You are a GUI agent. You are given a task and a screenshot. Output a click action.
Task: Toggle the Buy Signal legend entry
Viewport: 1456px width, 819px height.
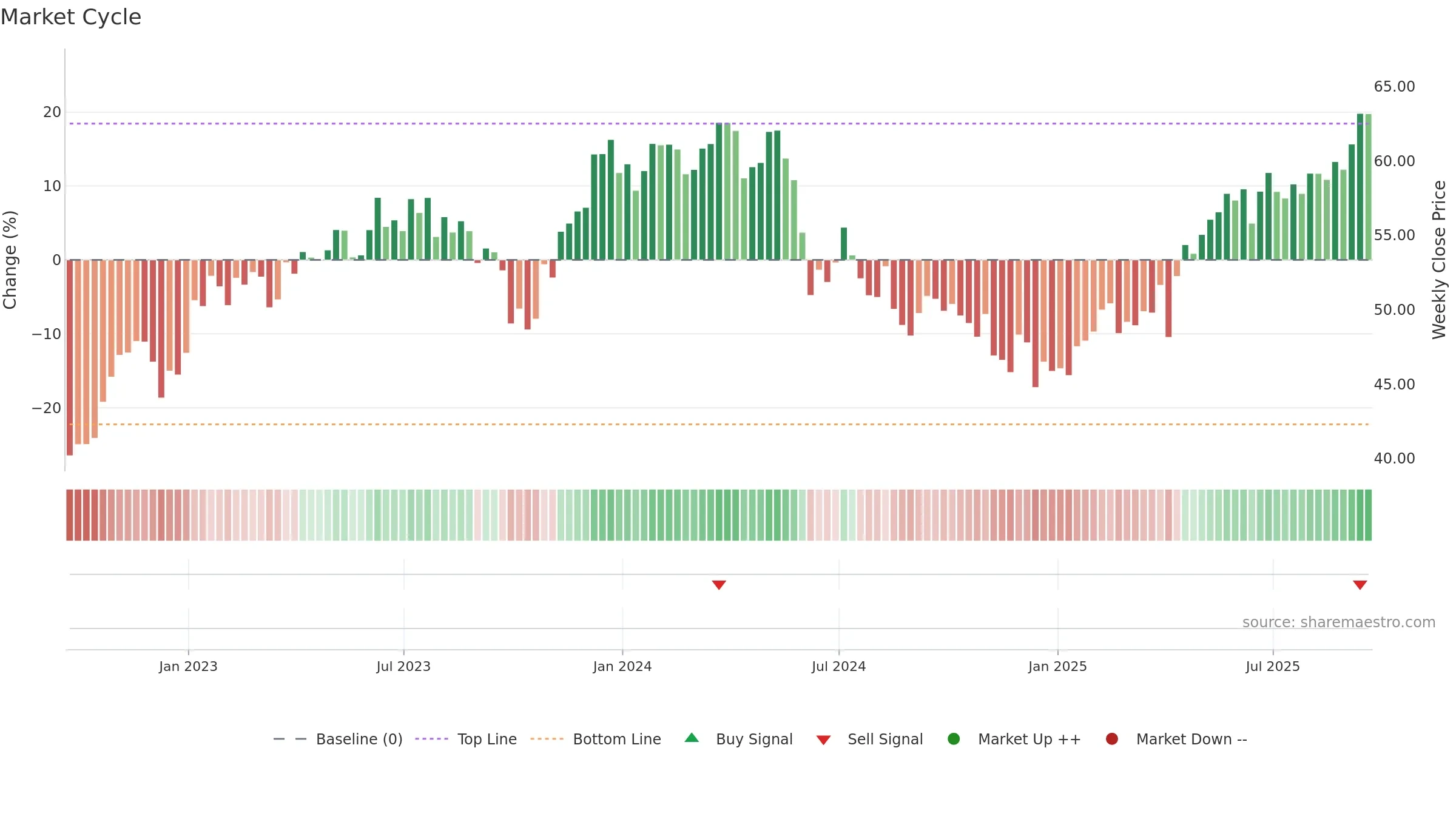[738, 739]
